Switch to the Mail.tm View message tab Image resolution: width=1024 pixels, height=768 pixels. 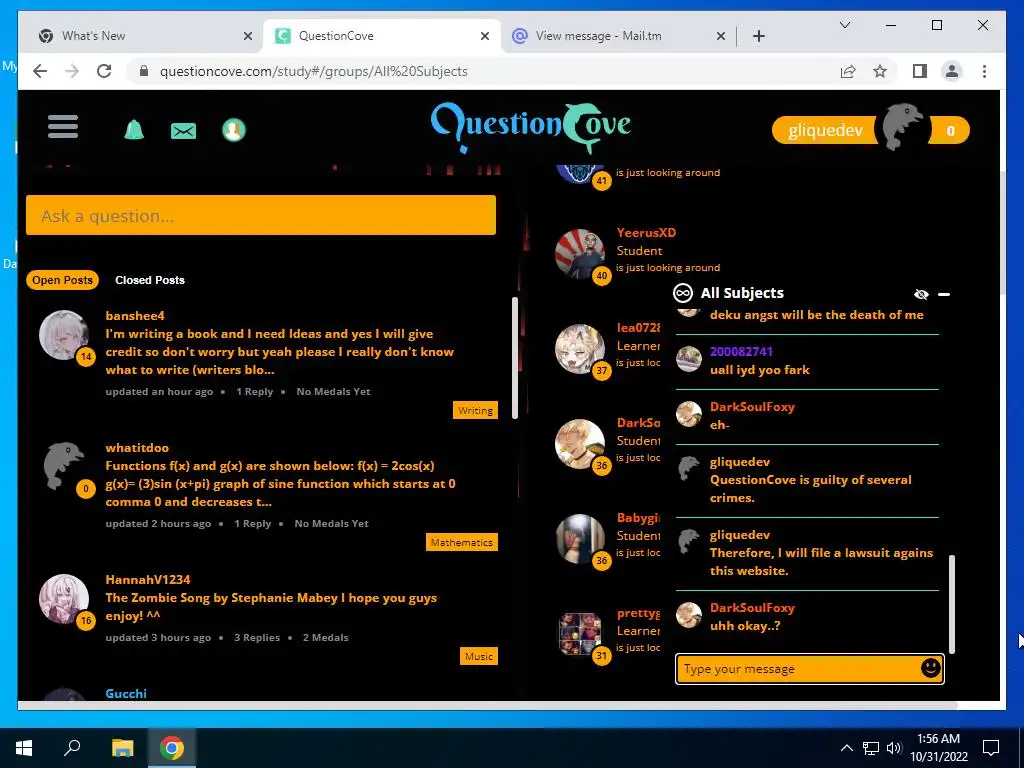617,36
